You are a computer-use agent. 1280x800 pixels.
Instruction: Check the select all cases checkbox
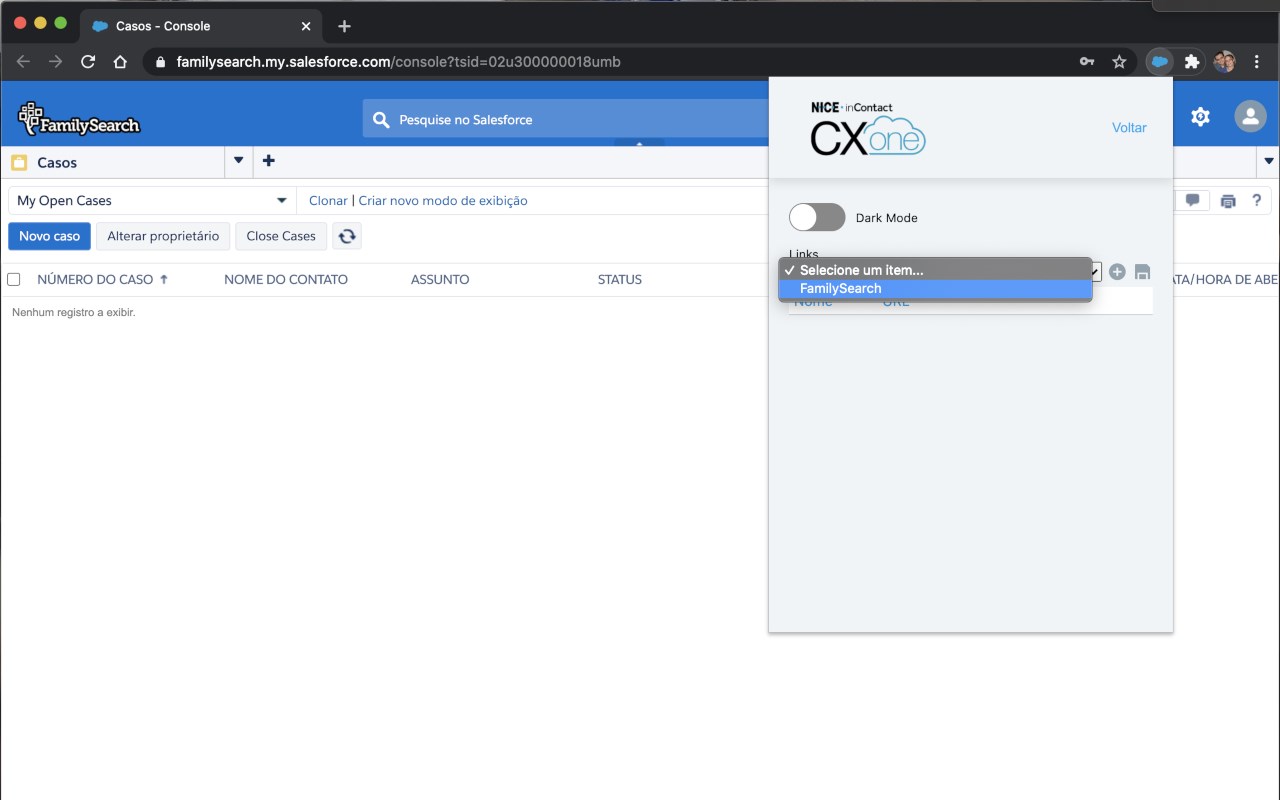14,280
